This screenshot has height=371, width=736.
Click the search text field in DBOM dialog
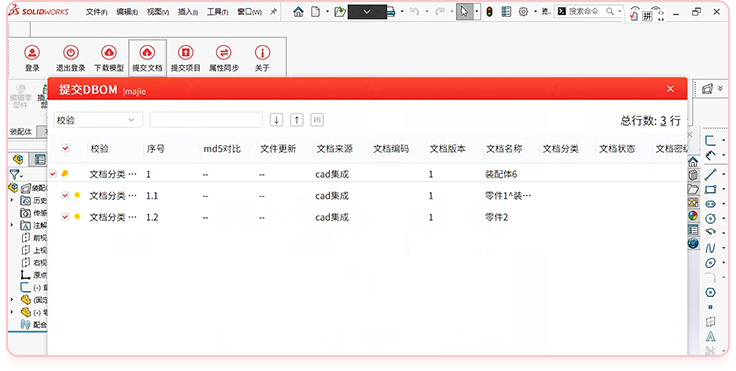click(206, 120)
